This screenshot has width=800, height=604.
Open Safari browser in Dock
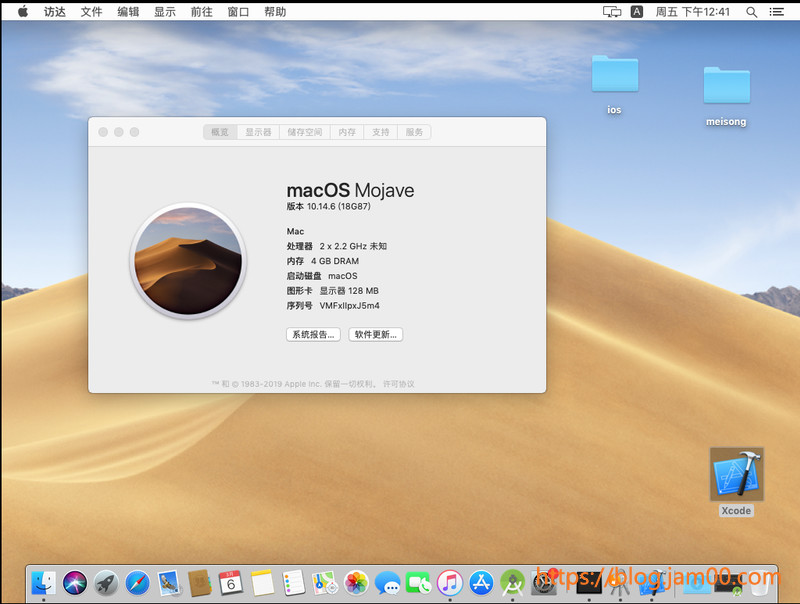137,582
